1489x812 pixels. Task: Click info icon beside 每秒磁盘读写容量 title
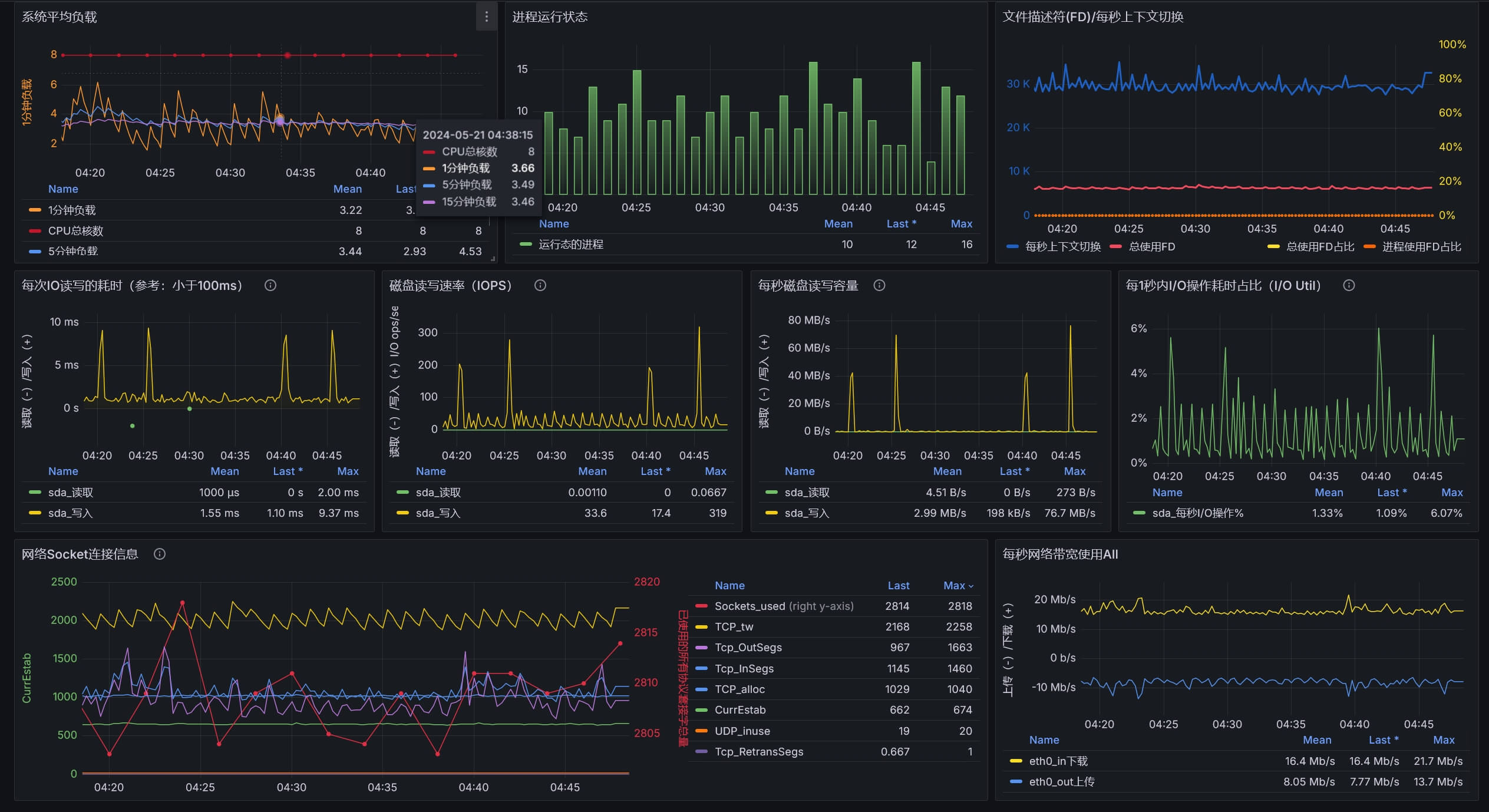[879, 286]
